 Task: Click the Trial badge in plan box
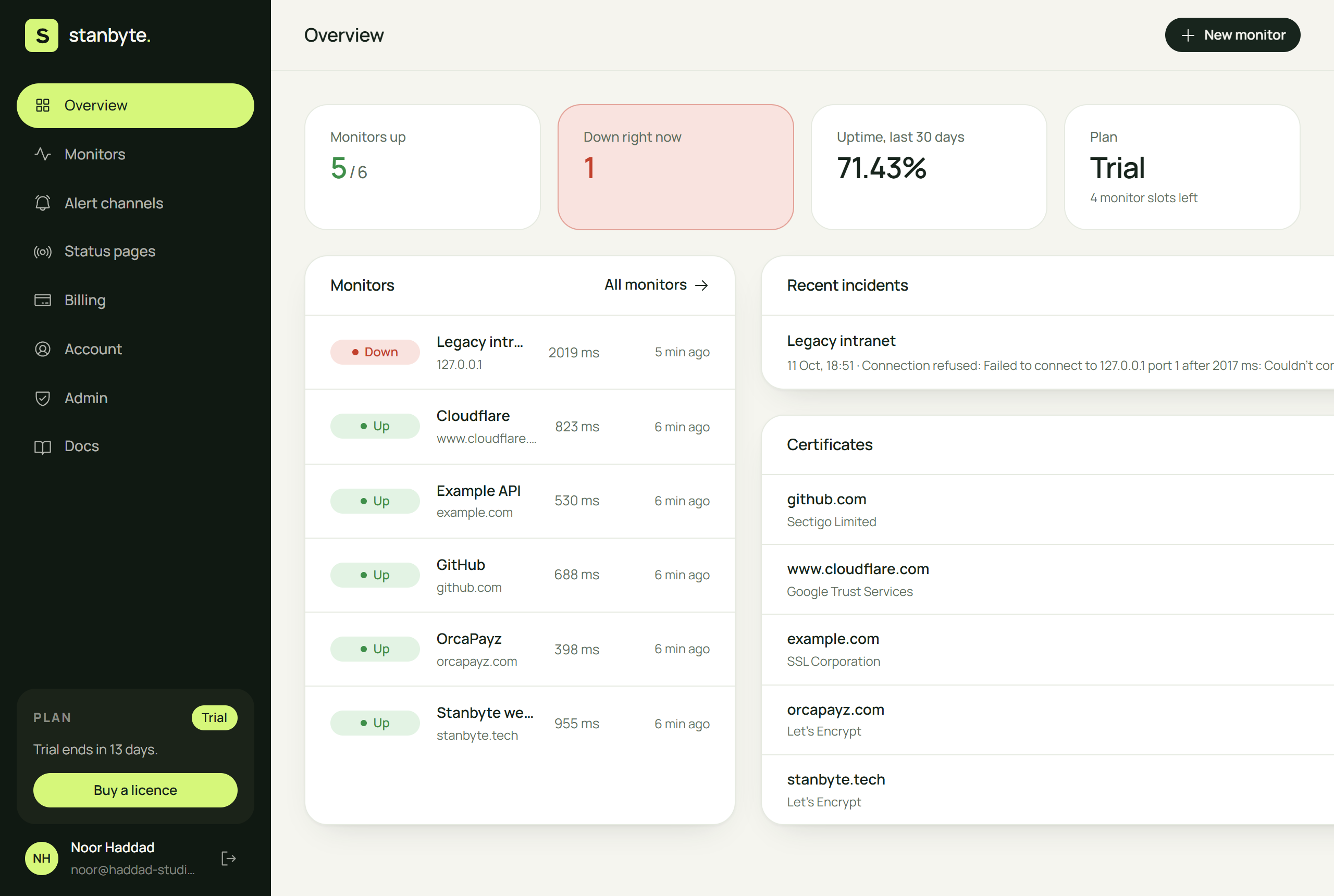click(214, 718)
